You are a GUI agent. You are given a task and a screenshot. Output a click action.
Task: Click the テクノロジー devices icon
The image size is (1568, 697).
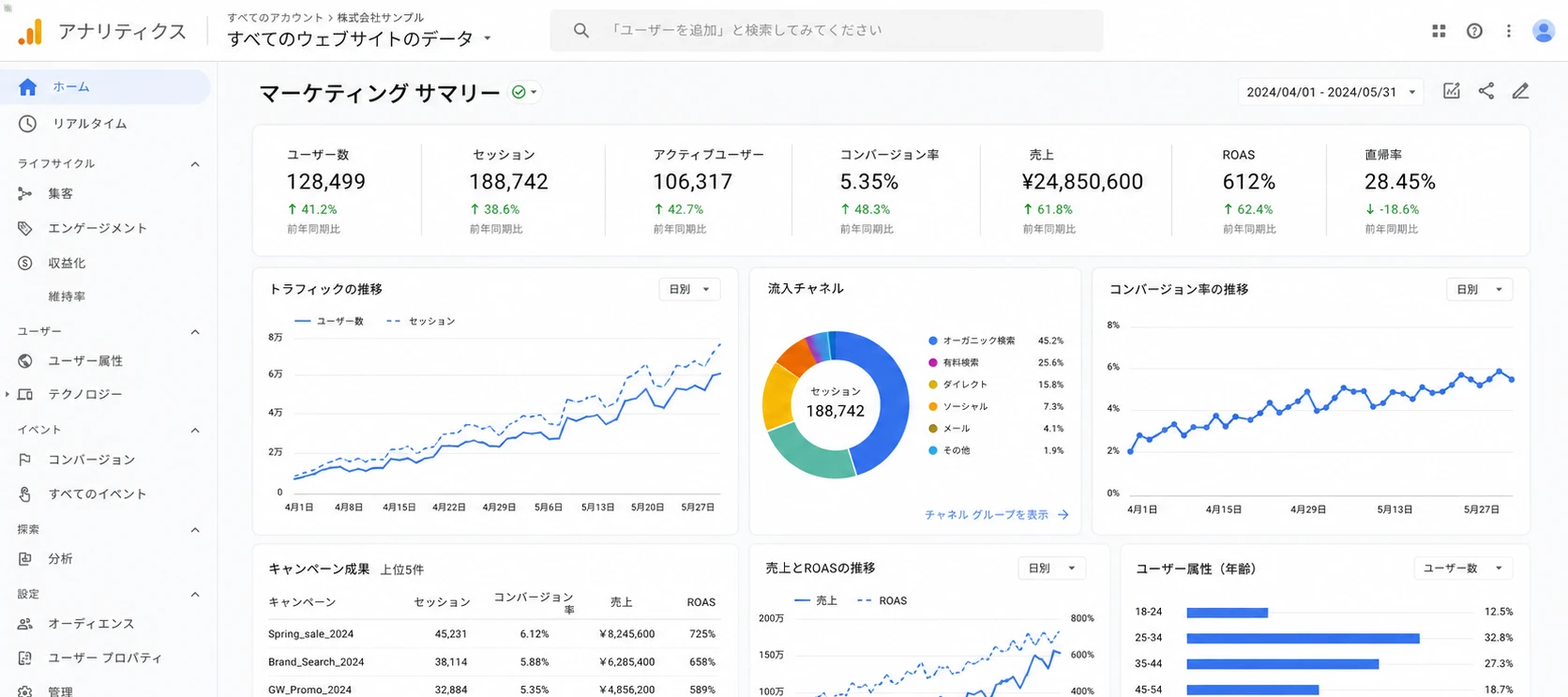tap(25, 395)
